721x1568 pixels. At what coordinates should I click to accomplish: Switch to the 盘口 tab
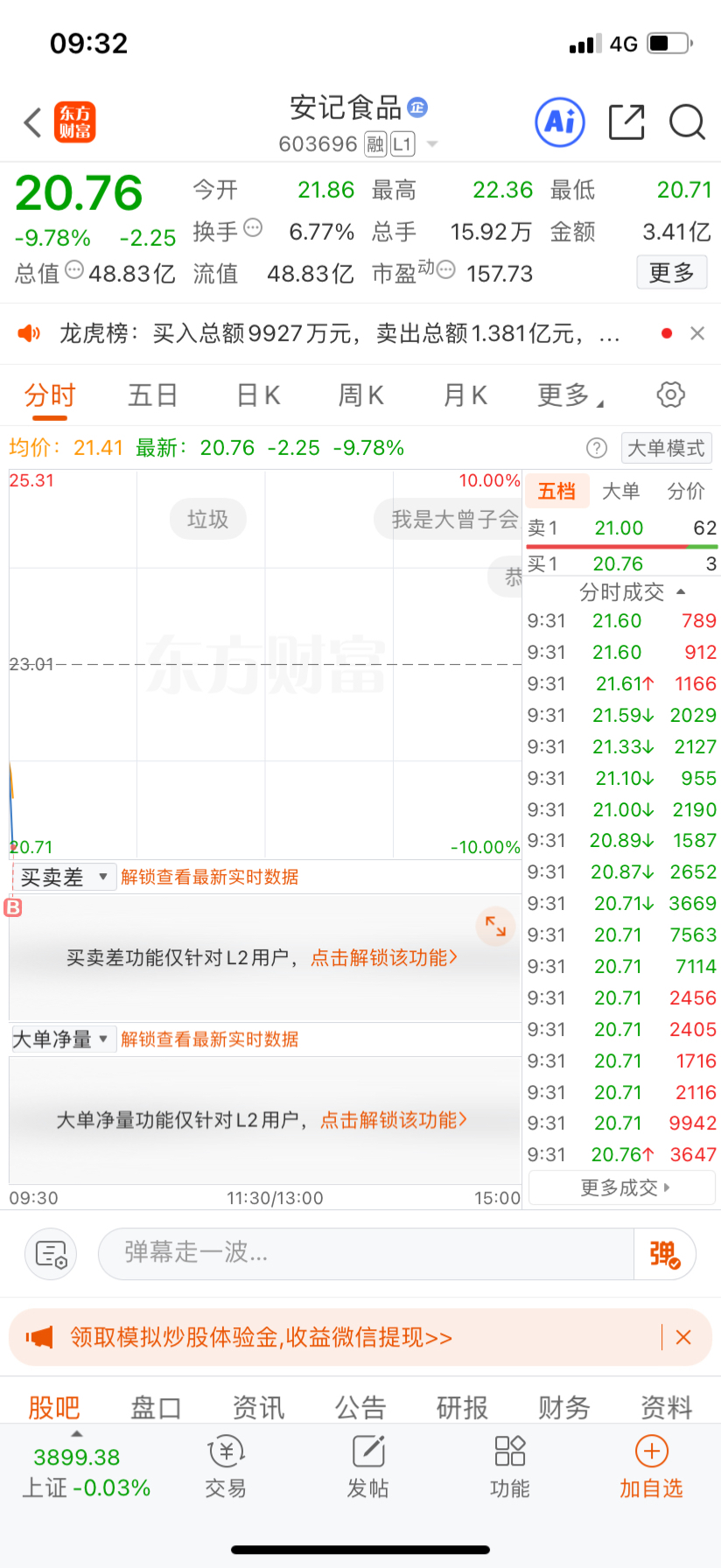coord(156,1407)
